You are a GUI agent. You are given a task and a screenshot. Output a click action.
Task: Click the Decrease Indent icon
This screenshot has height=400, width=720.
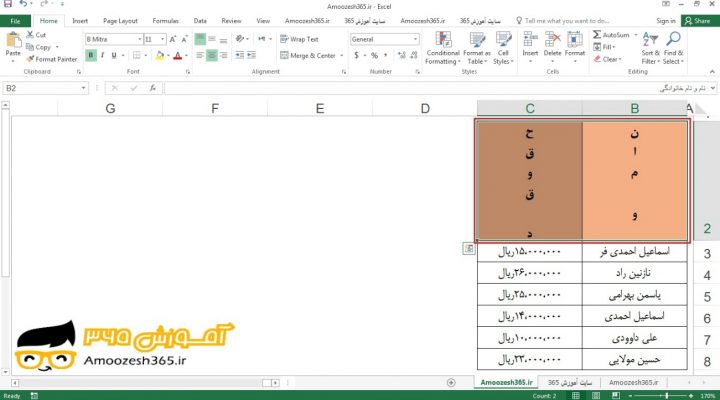click(240, 55)
